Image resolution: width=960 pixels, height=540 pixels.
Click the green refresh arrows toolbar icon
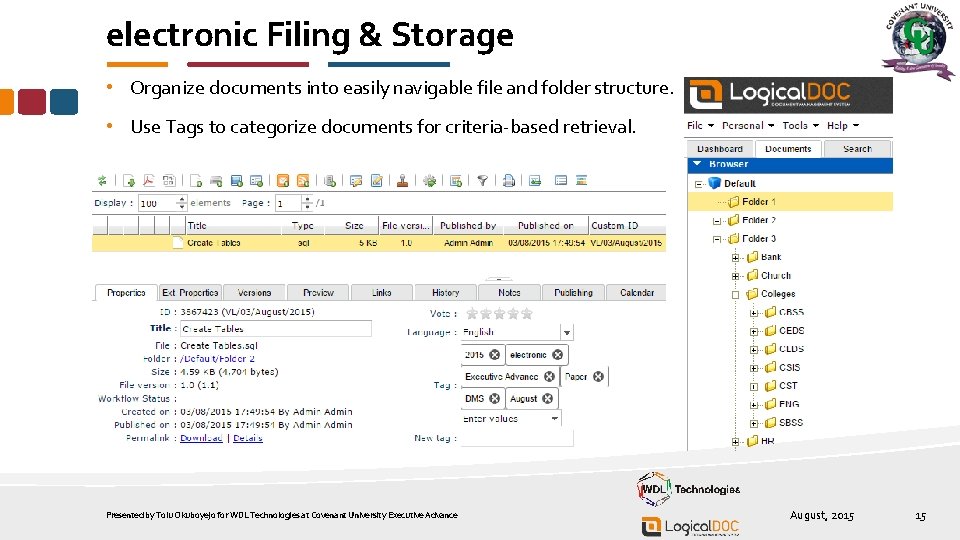pos(102,181)
